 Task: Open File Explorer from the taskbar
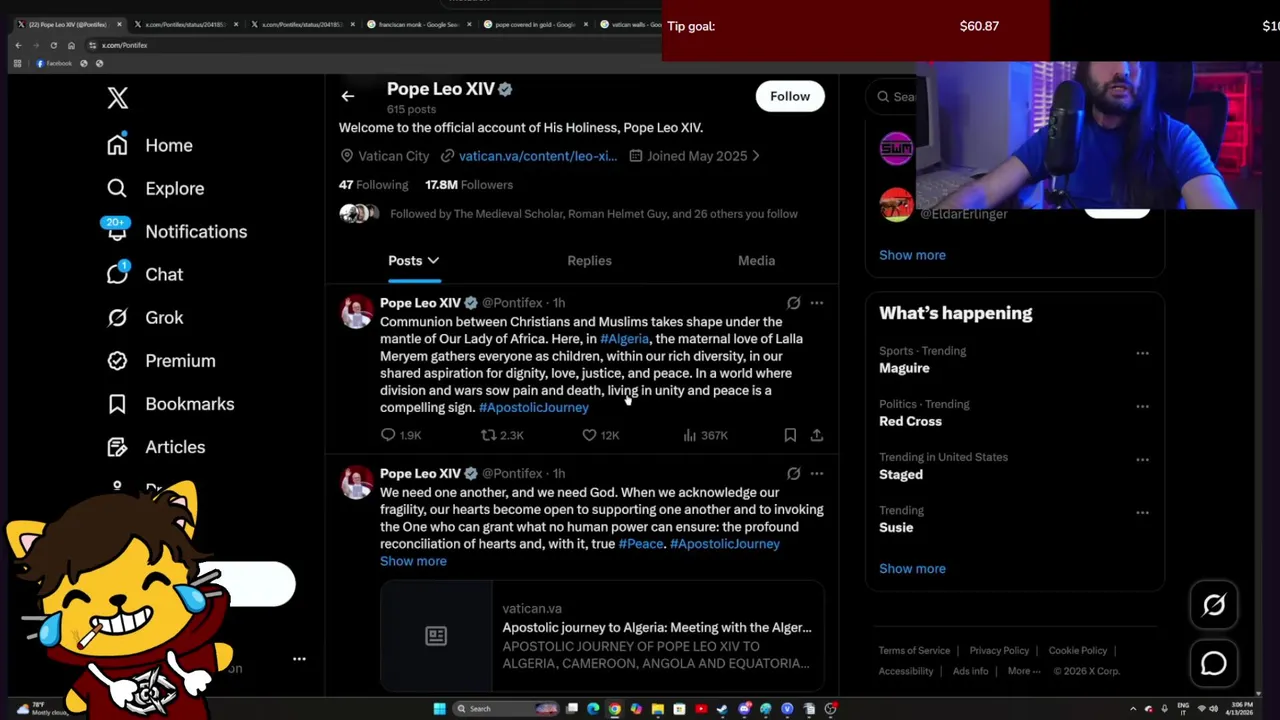[x=657, y=709]
